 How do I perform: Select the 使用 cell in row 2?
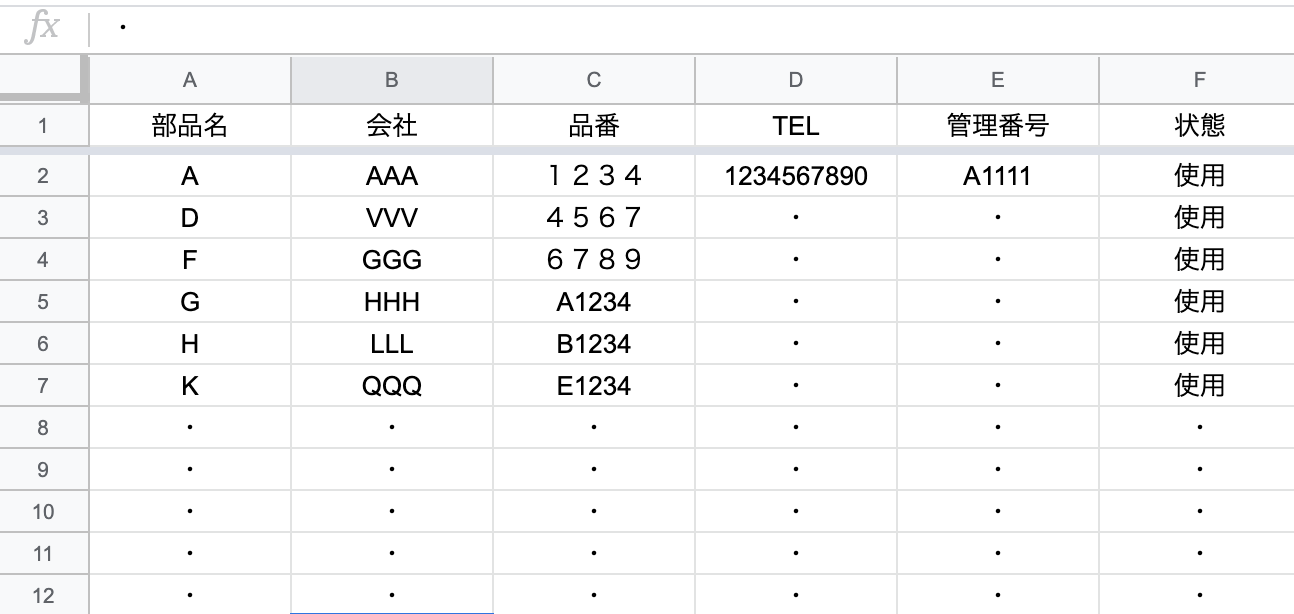1198,177
